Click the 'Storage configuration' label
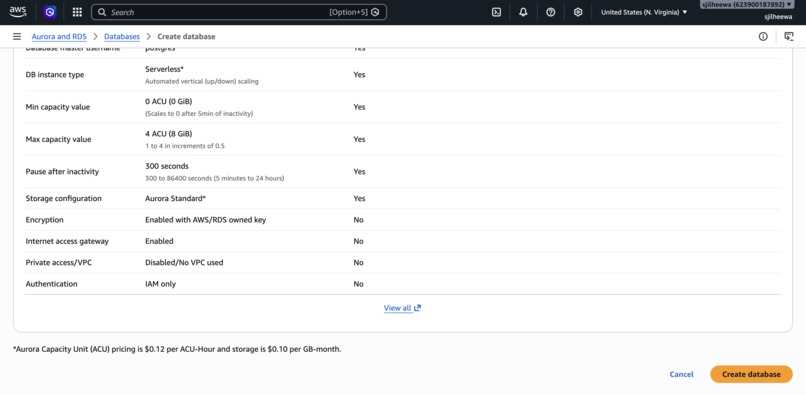806x395 pixels. [x=64, y=199]
